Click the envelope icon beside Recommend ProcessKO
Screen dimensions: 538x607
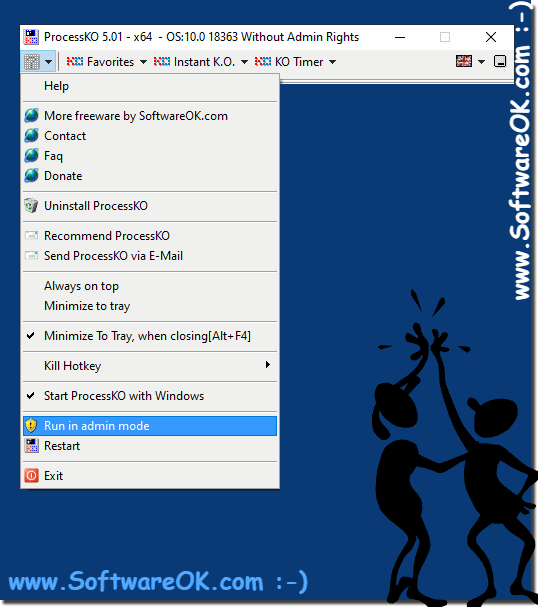31,235
